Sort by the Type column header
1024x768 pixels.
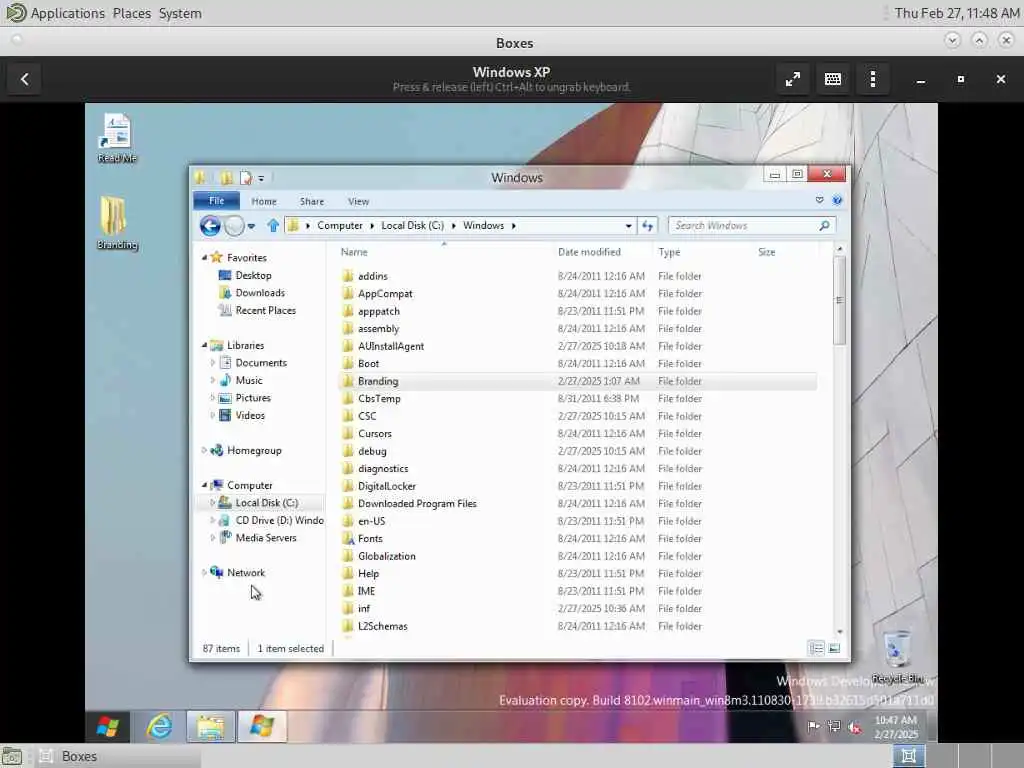669,251
